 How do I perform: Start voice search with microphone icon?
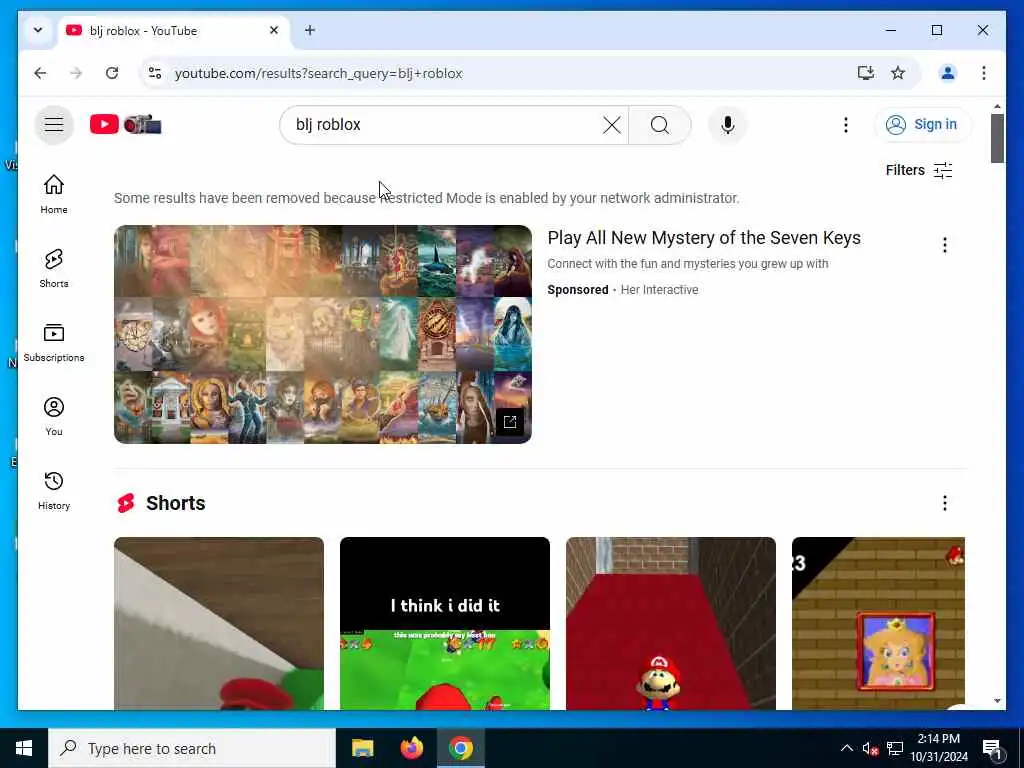click(x=728, y=125)
